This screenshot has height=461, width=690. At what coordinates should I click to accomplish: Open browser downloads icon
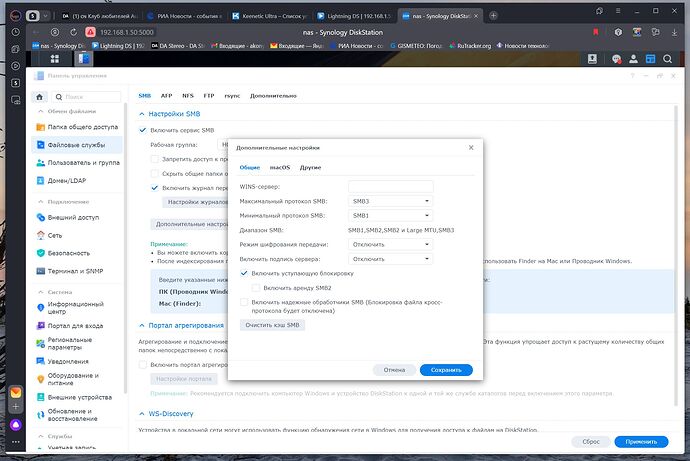click(674, 32)
